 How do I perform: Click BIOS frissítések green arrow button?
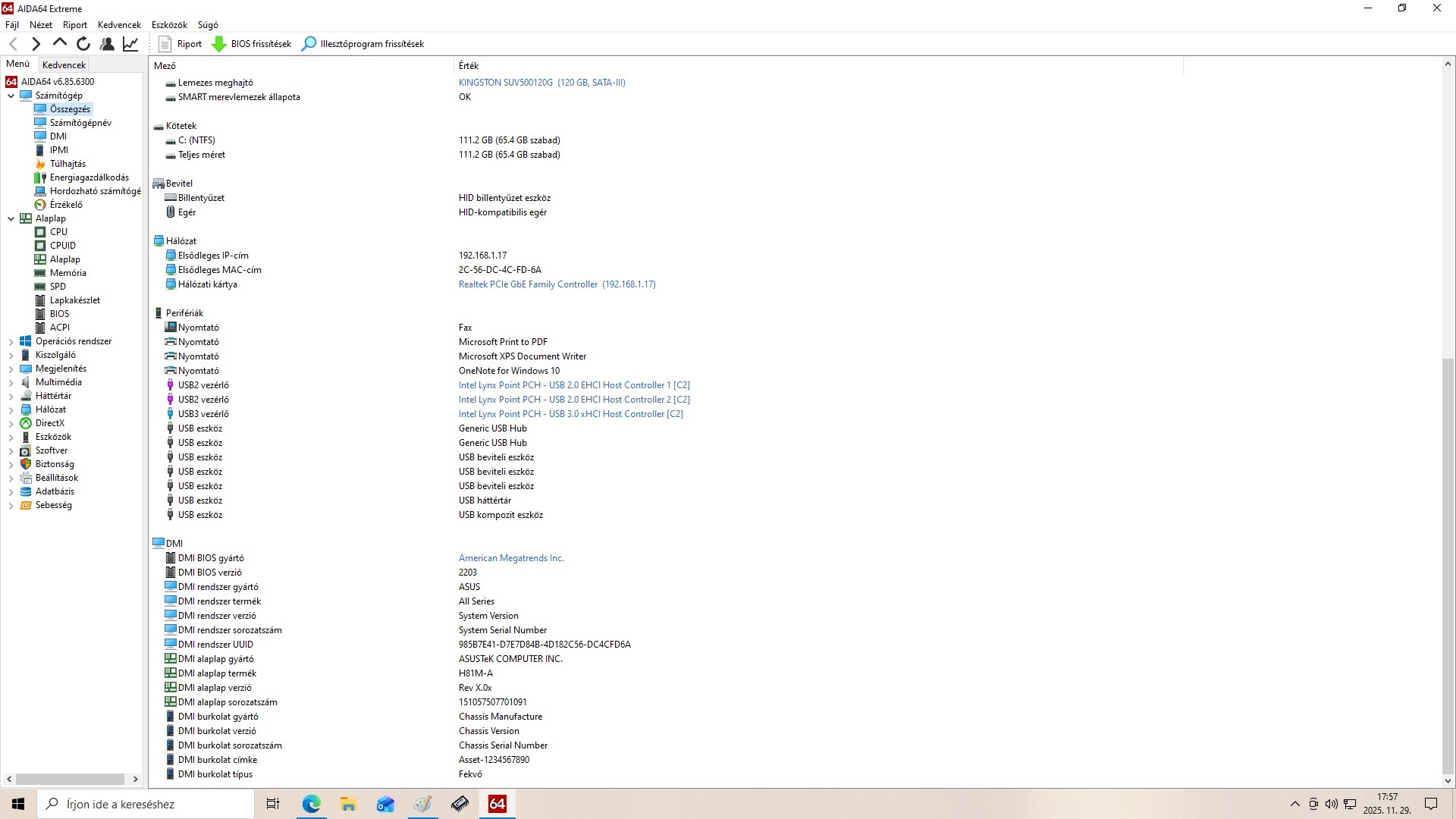tap(252, 44)
